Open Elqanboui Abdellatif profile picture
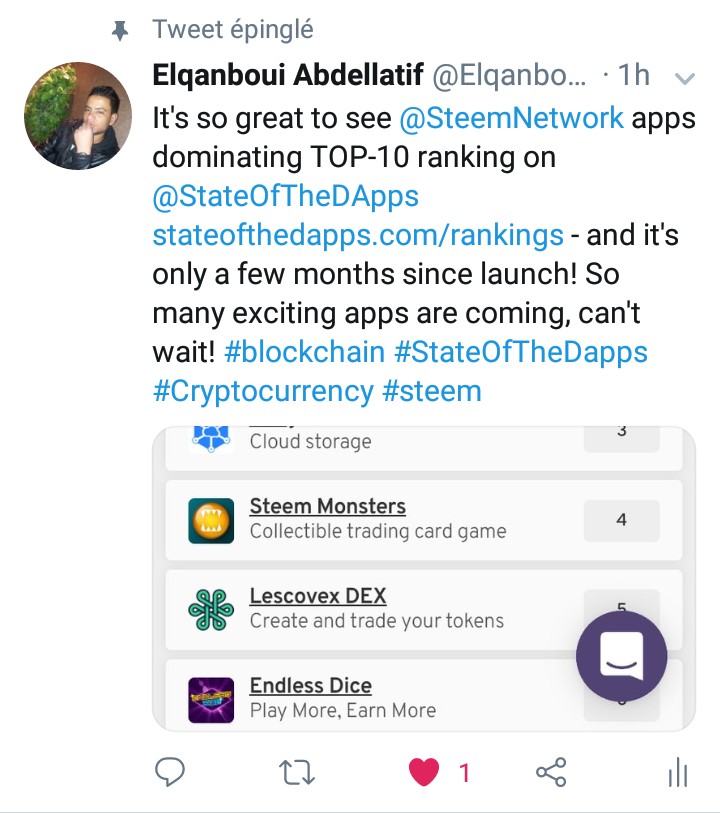720x813 pixels. pyautogui.click(x=78, y=116)
